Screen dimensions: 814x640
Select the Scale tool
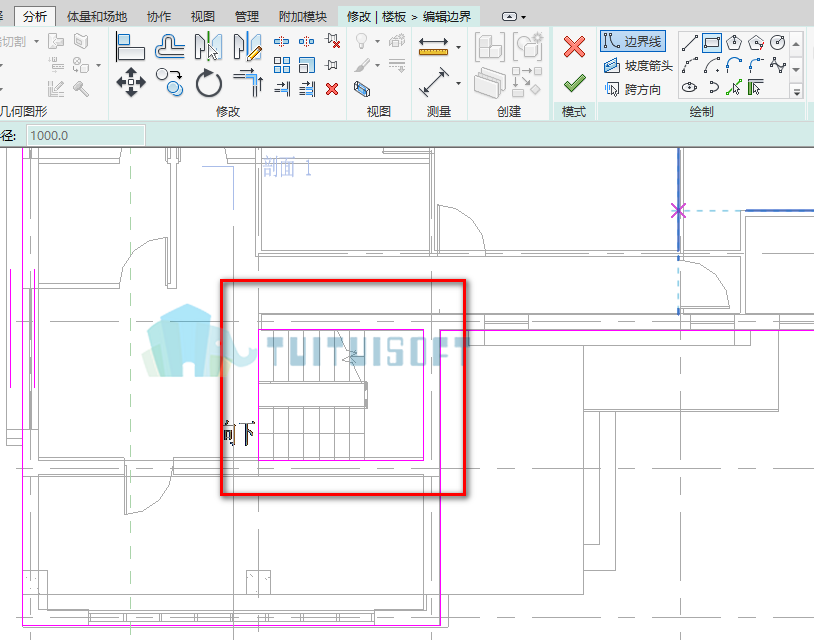(x=307, y=65)
